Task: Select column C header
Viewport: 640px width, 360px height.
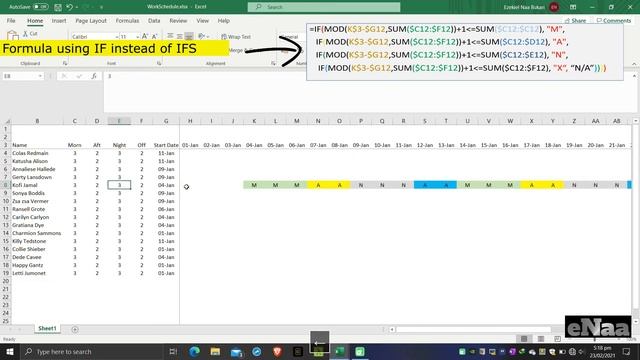Action: point(74,121)
